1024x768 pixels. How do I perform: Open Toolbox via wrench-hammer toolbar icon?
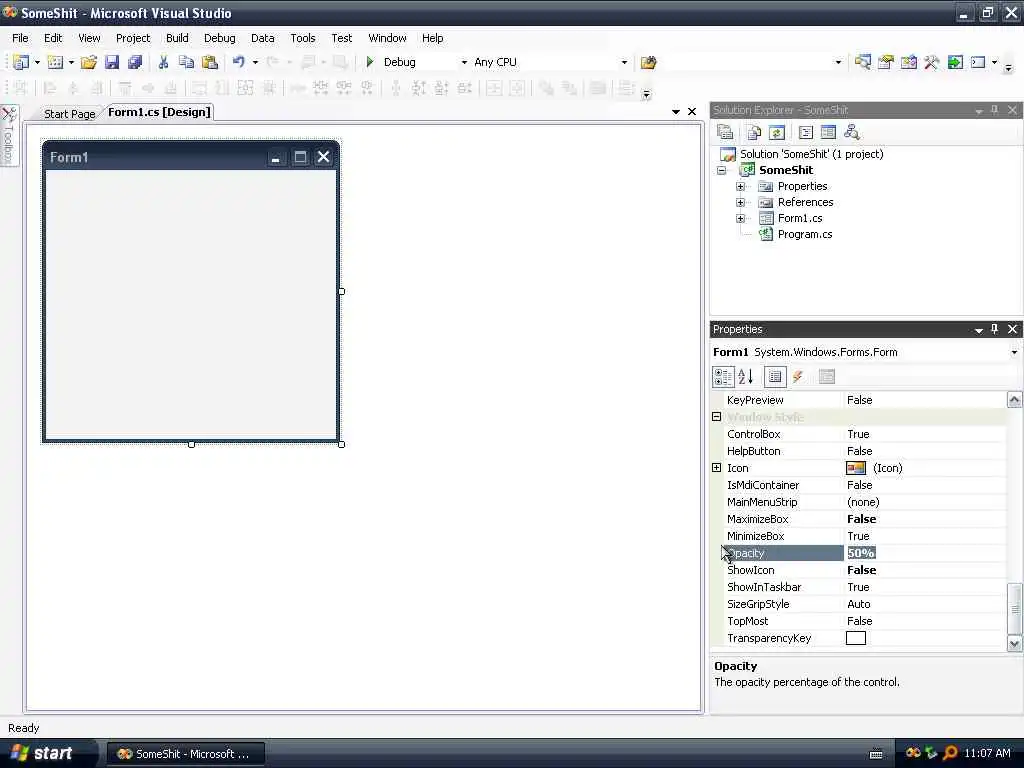(x=931, y=62)
